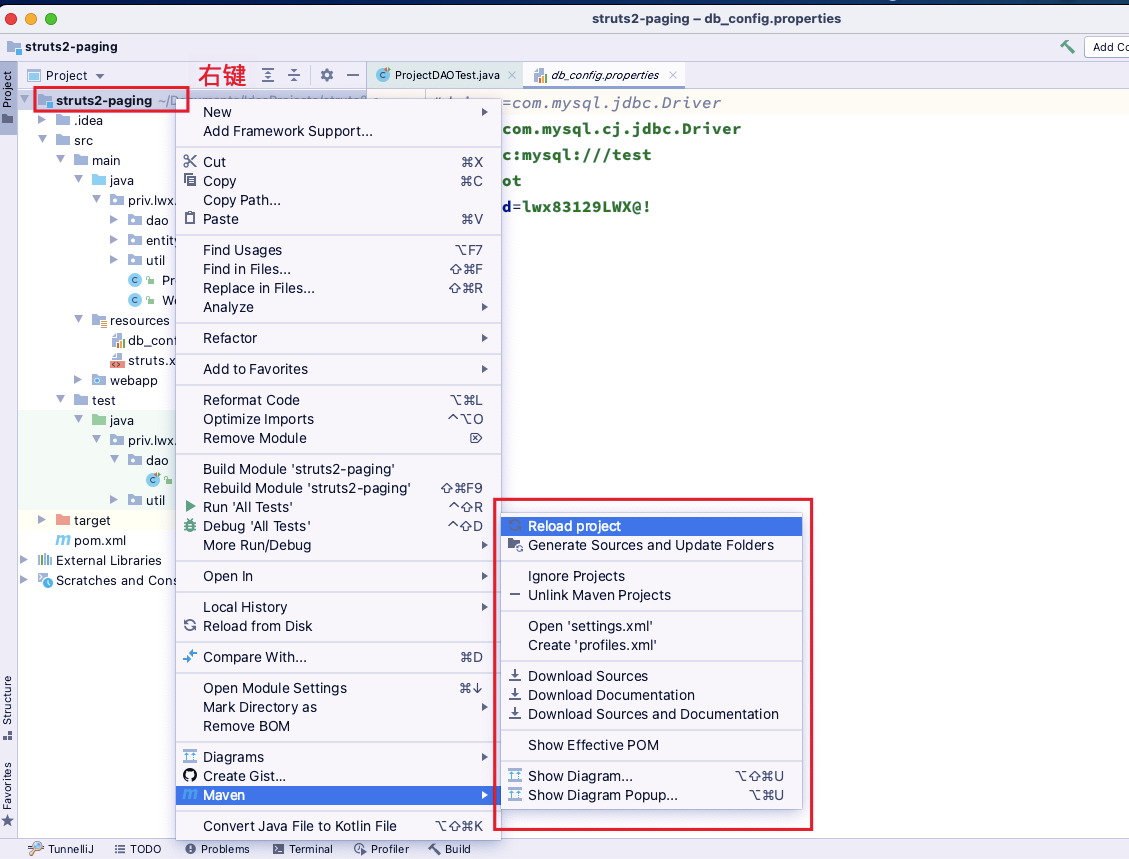Open the Build tool window
The width and height of the screenshot is (1129, 859).
click(x=450, y=849)
